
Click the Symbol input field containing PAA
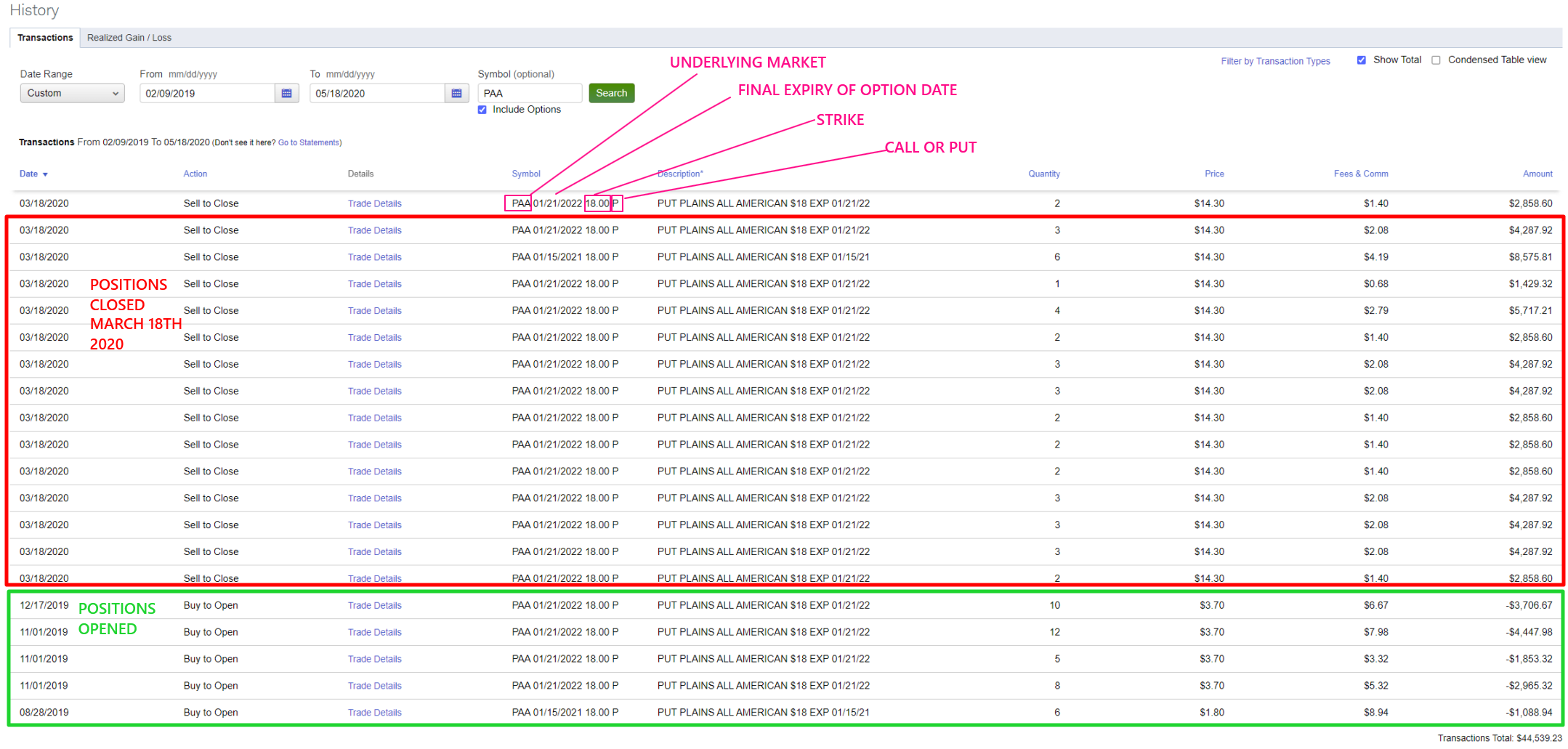[529, 93]
